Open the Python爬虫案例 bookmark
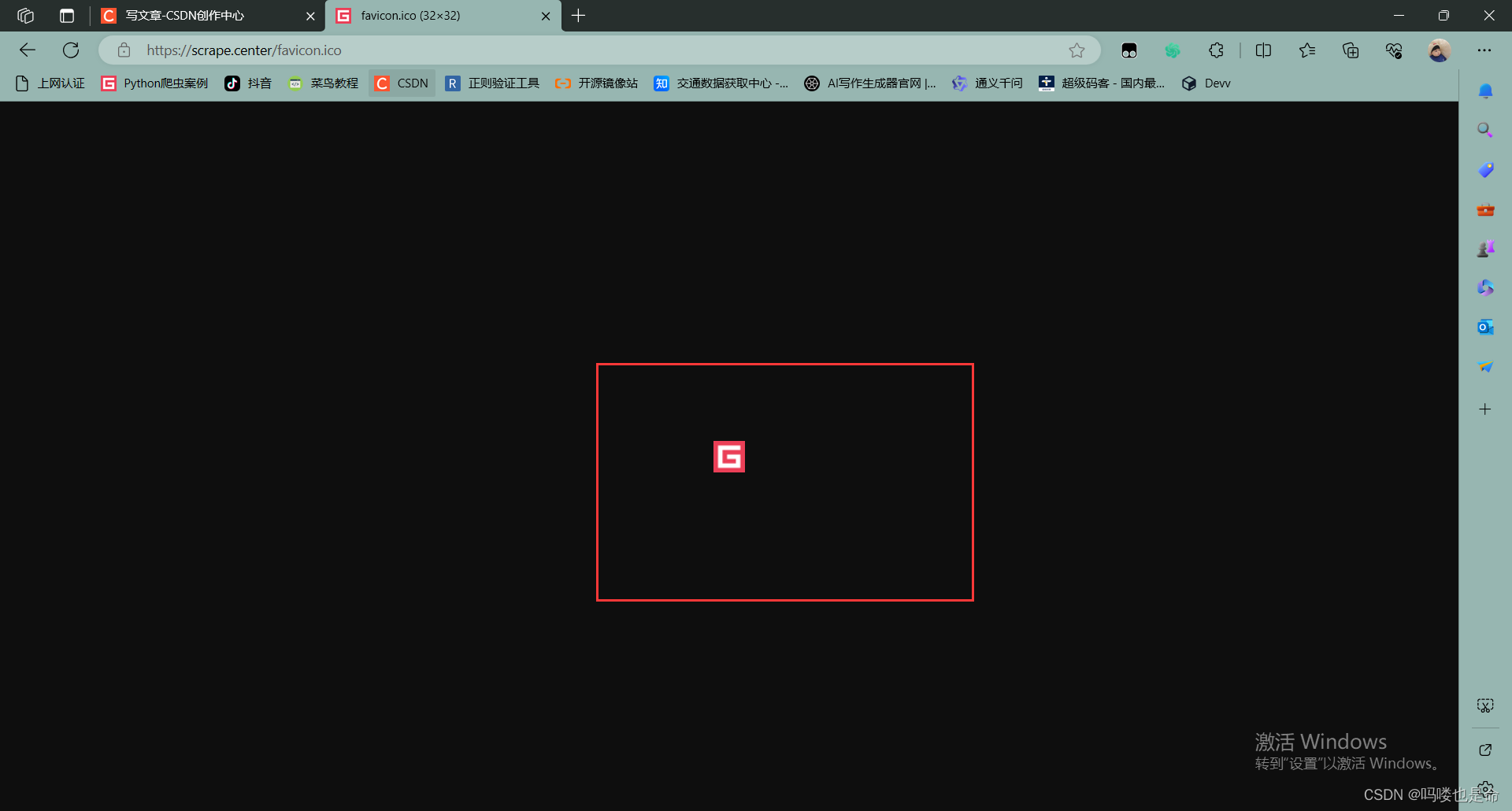Image resolution: width=1512 pixels, height=811 pixels. [154, 83]
